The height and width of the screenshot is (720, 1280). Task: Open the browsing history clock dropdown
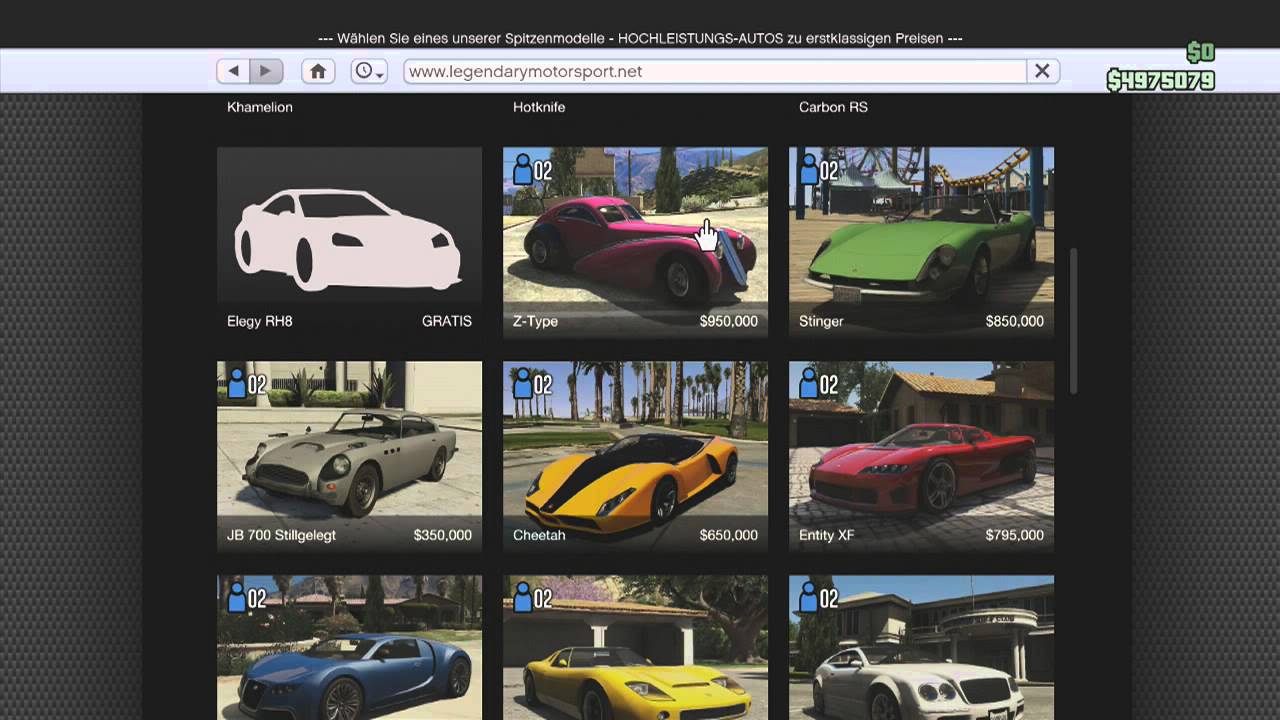click(369, 71)
